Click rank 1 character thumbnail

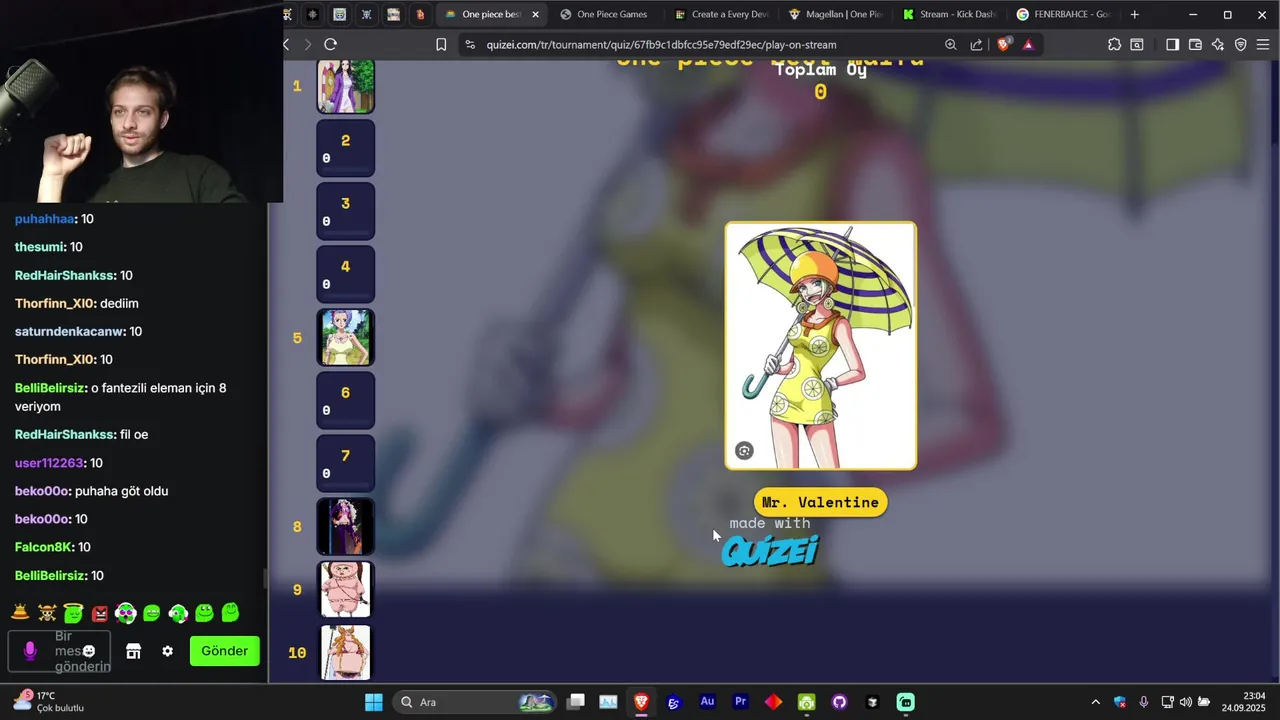click(346, 86)
